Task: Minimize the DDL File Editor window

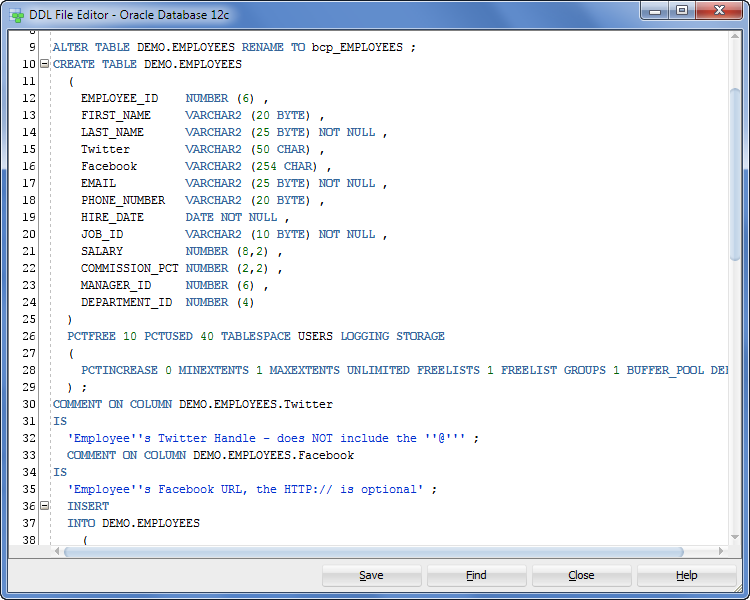Action: (x=655, y=11)
